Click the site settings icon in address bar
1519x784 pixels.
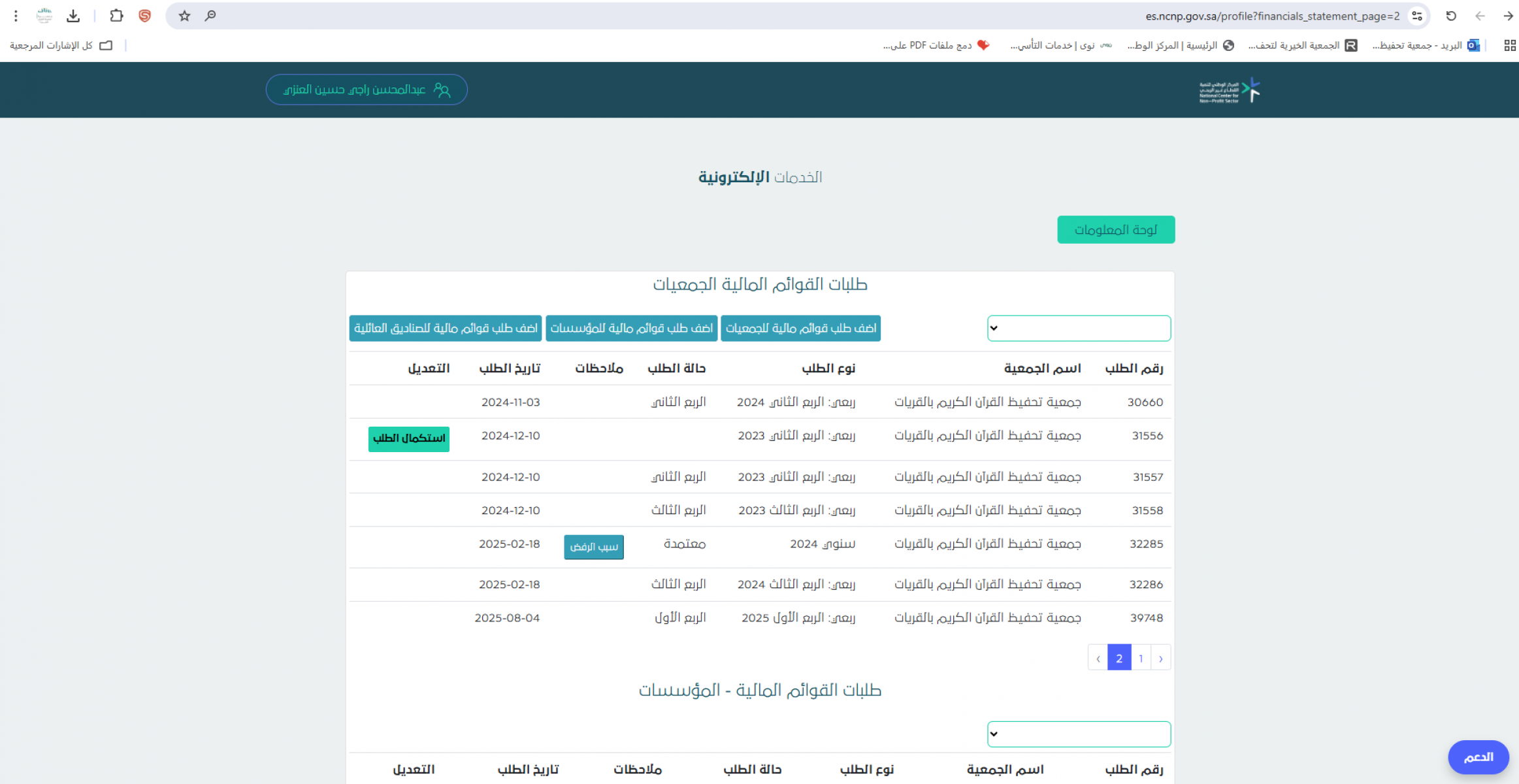(x=1416, y=16)
